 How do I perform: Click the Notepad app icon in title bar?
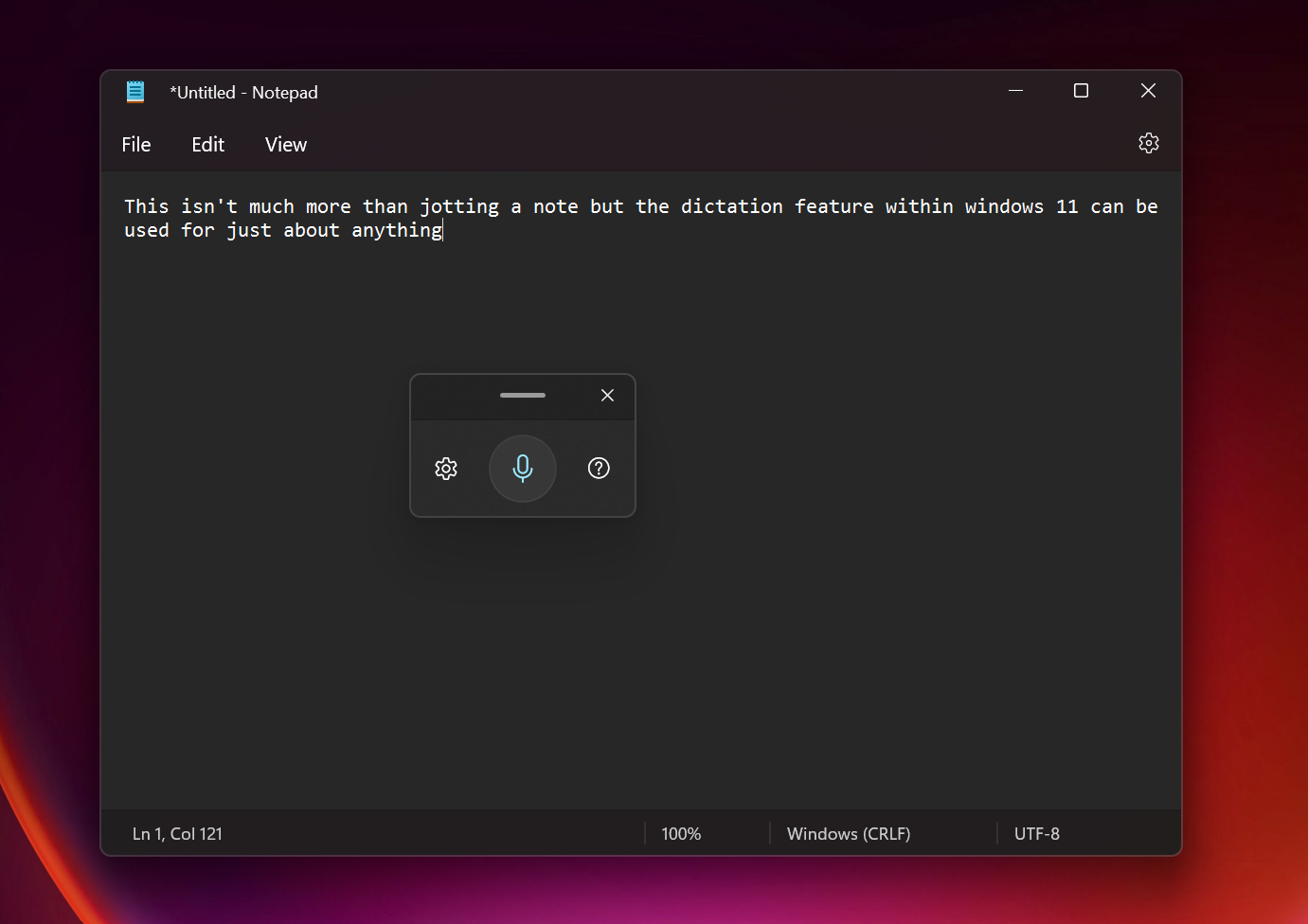tap(135, 92)
